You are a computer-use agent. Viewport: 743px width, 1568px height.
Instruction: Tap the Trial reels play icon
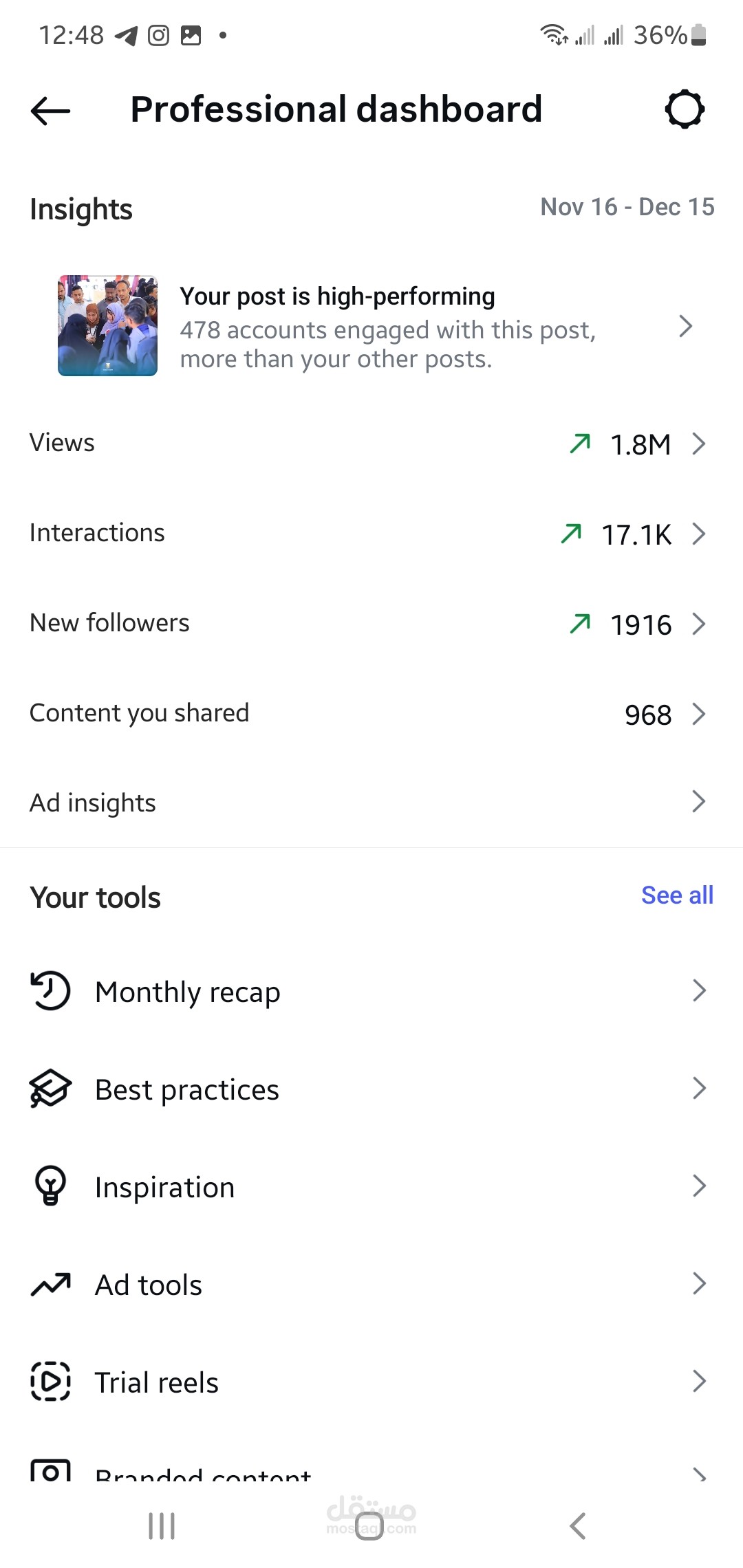pyautogui.click(x=50, y=1382)
